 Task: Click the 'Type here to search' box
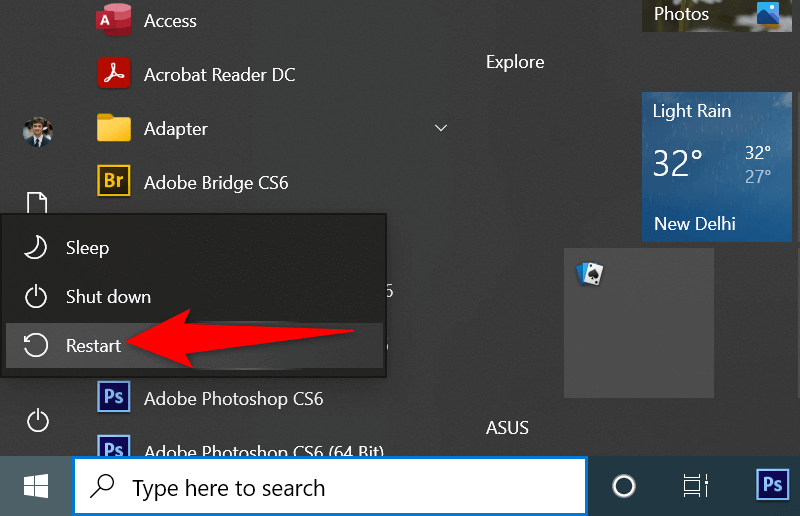(x=330, y=488)
